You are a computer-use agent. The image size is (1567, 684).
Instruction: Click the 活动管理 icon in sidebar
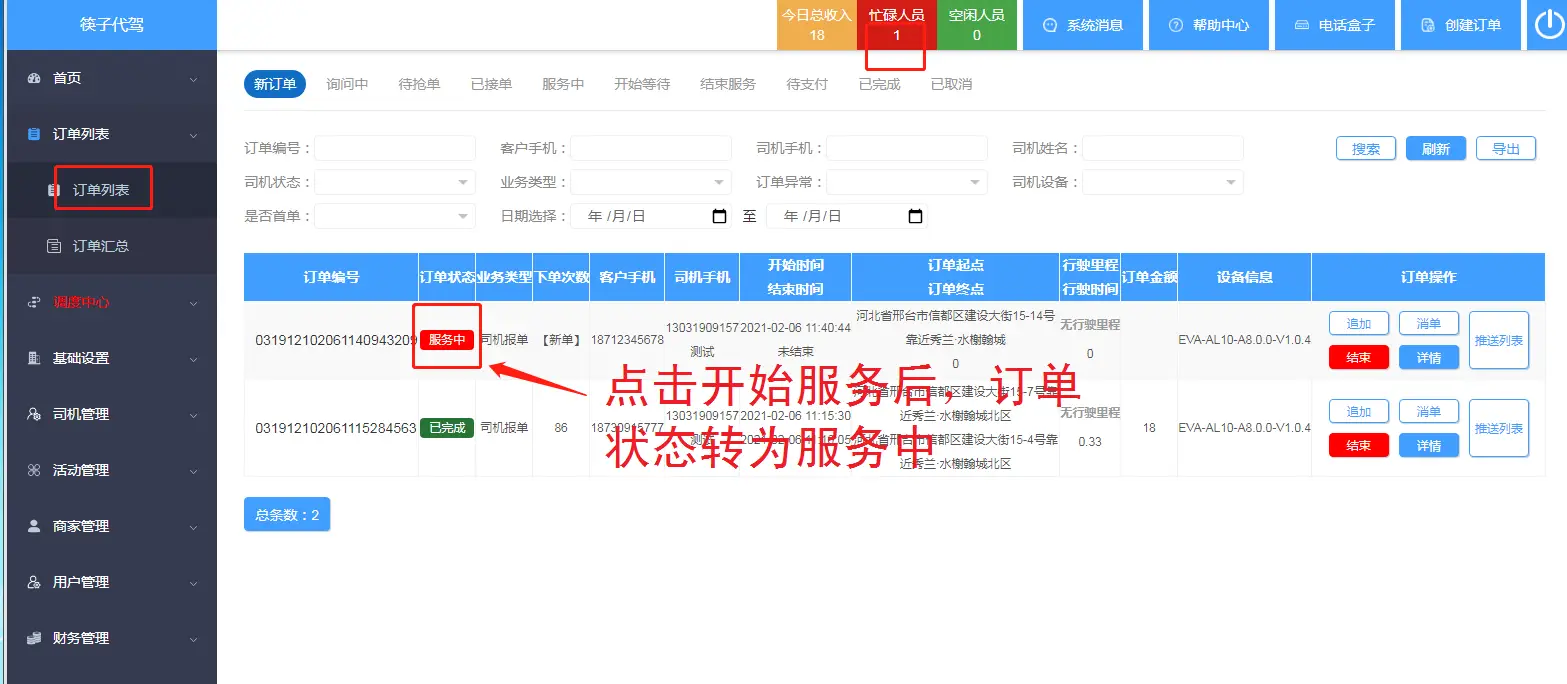(x=34, y=470)
